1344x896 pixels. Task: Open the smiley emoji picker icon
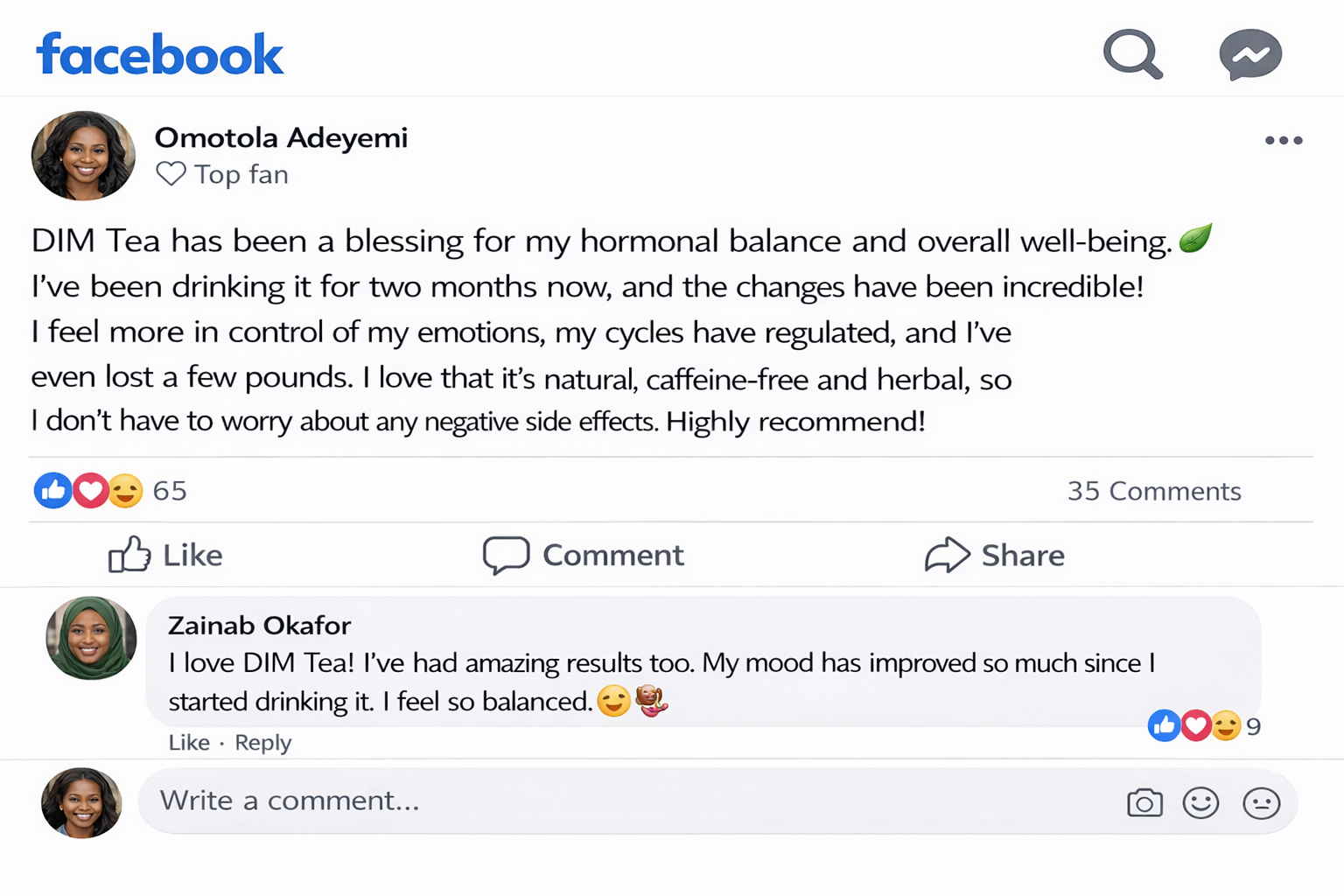tap(1200, 802)
